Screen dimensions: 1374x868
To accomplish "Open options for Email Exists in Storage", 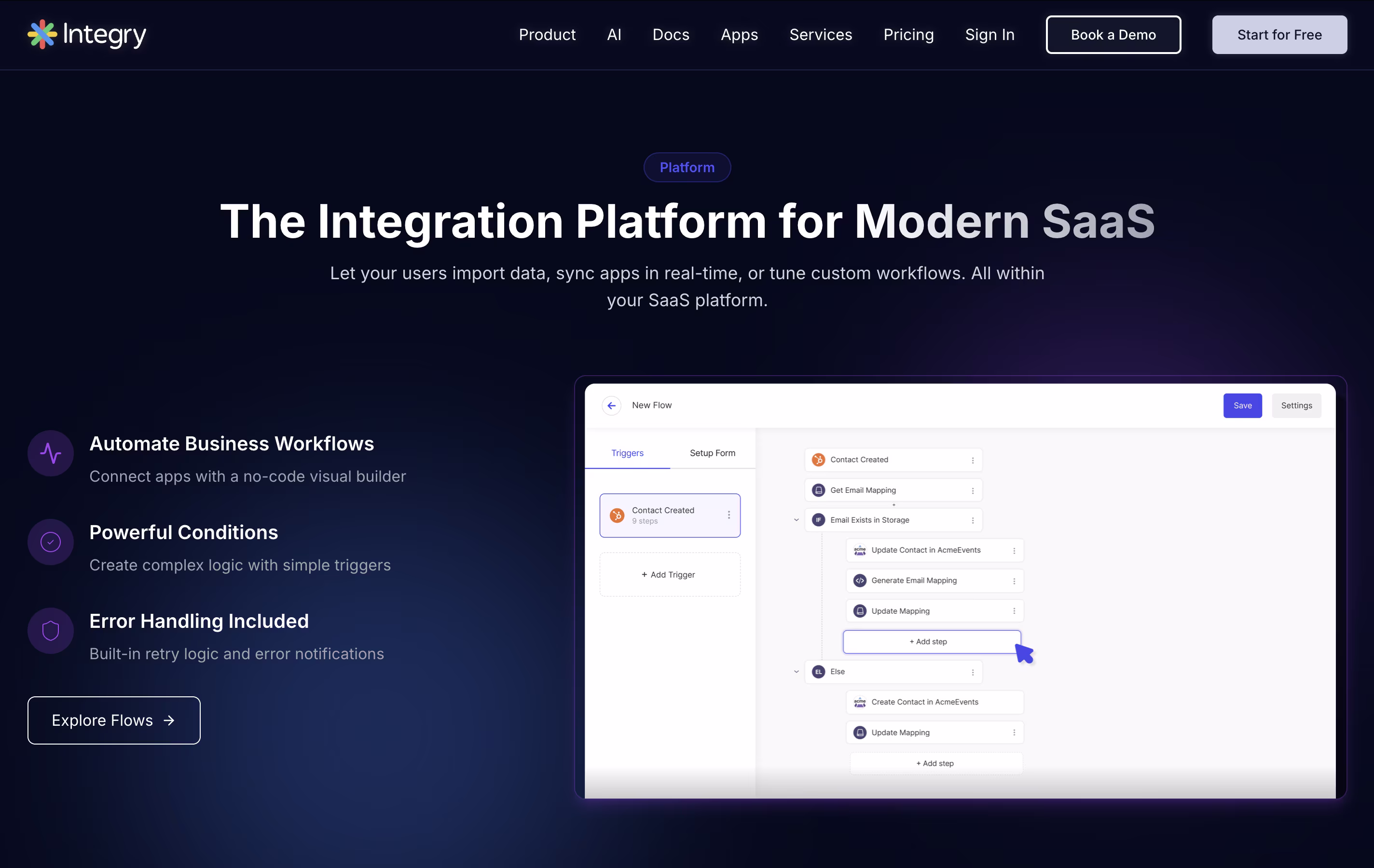I will (973, 521).
